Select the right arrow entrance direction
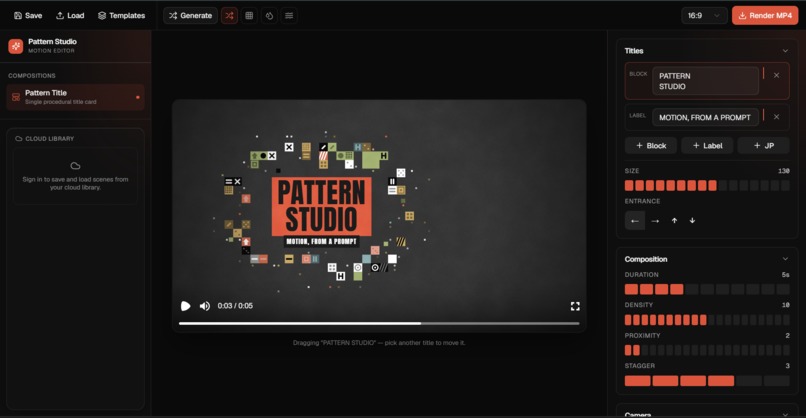 pyautogui.click(x=655, y=221)
